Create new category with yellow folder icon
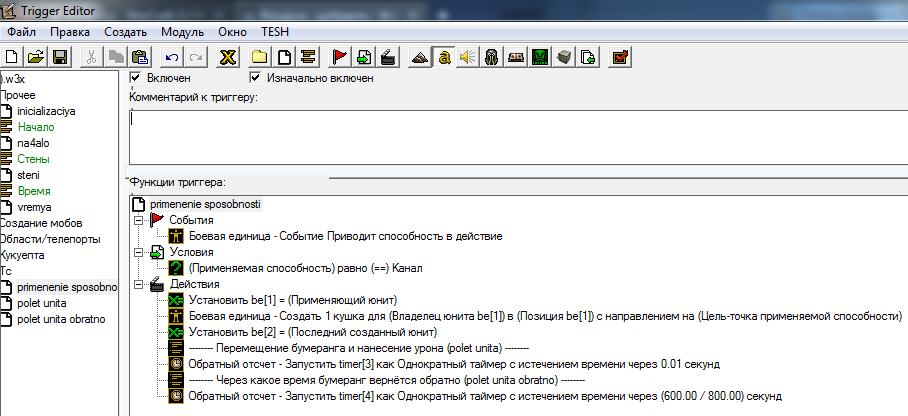This screenshot has width=908, height=416. point(259,57)
